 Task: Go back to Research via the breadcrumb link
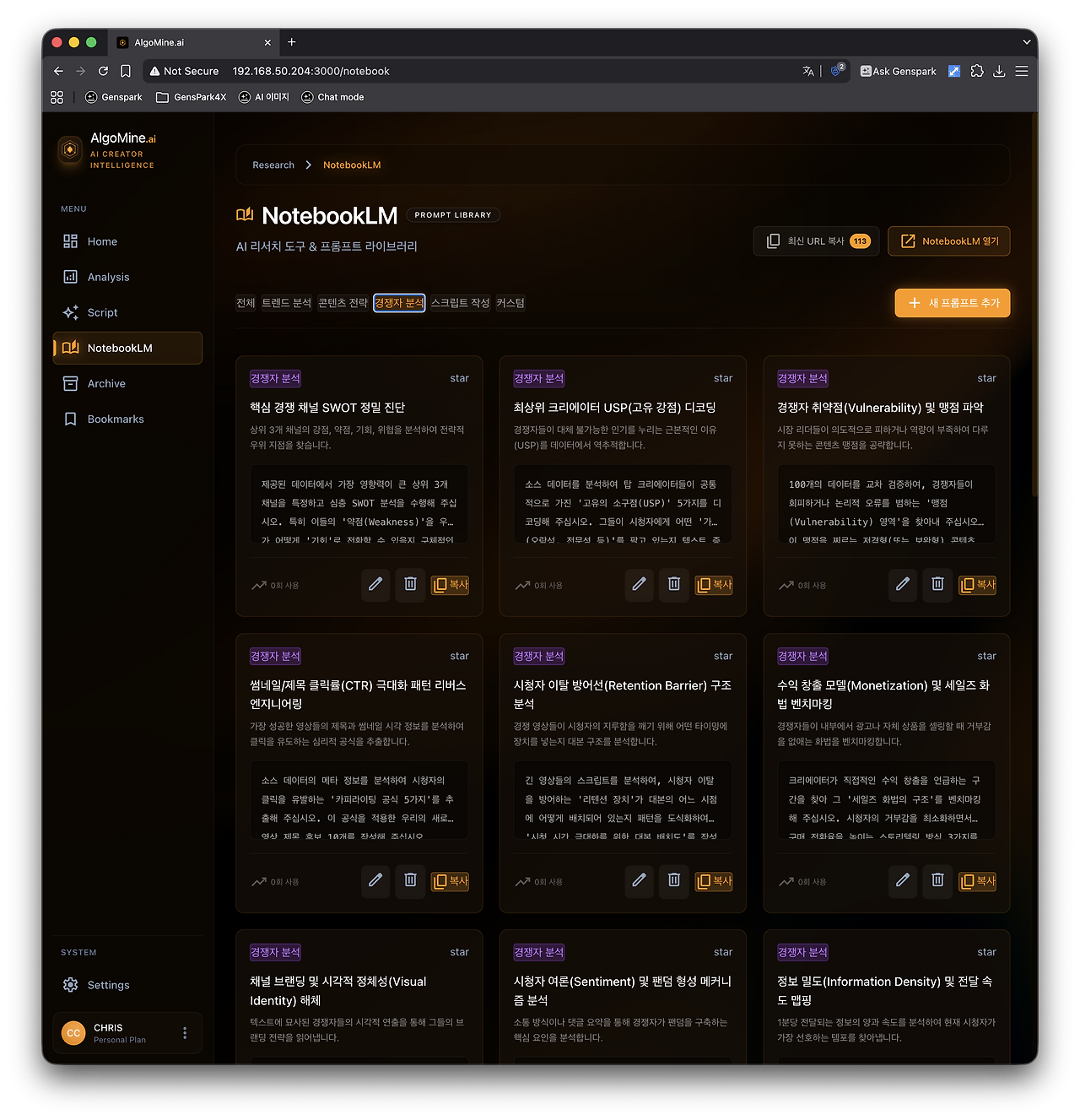tap(273, 165)
